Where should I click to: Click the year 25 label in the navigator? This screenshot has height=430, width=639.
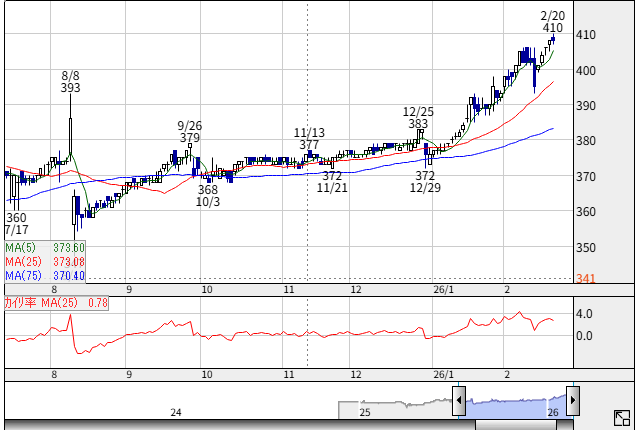(365, 412)
